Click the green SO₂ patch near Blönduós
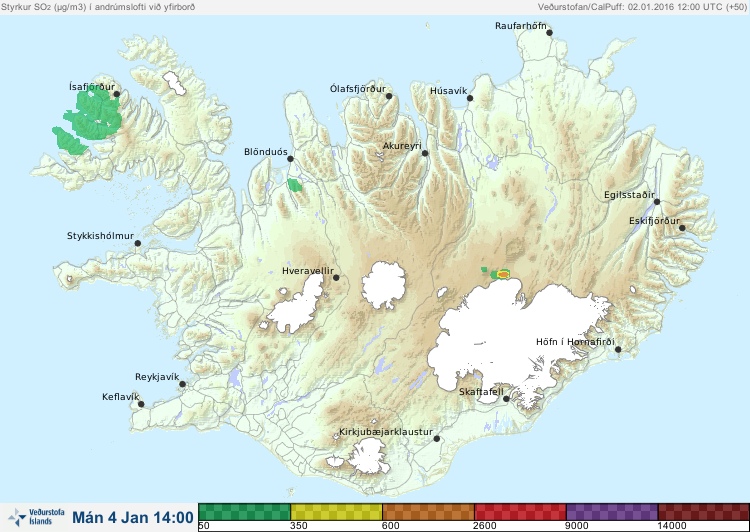This screenshot has width=750, height=532. (x=295, y=185)
